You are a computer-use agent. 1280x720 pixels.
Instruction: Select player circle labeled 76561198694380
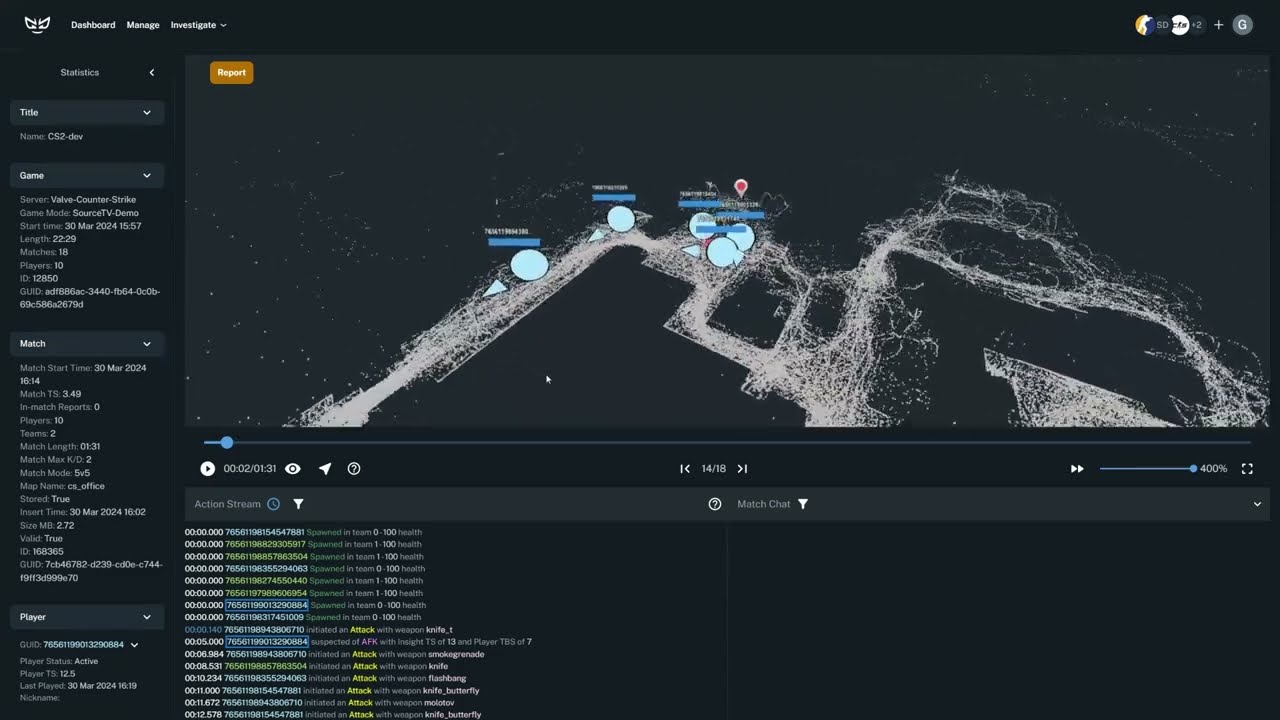click(x=529, y=265)
